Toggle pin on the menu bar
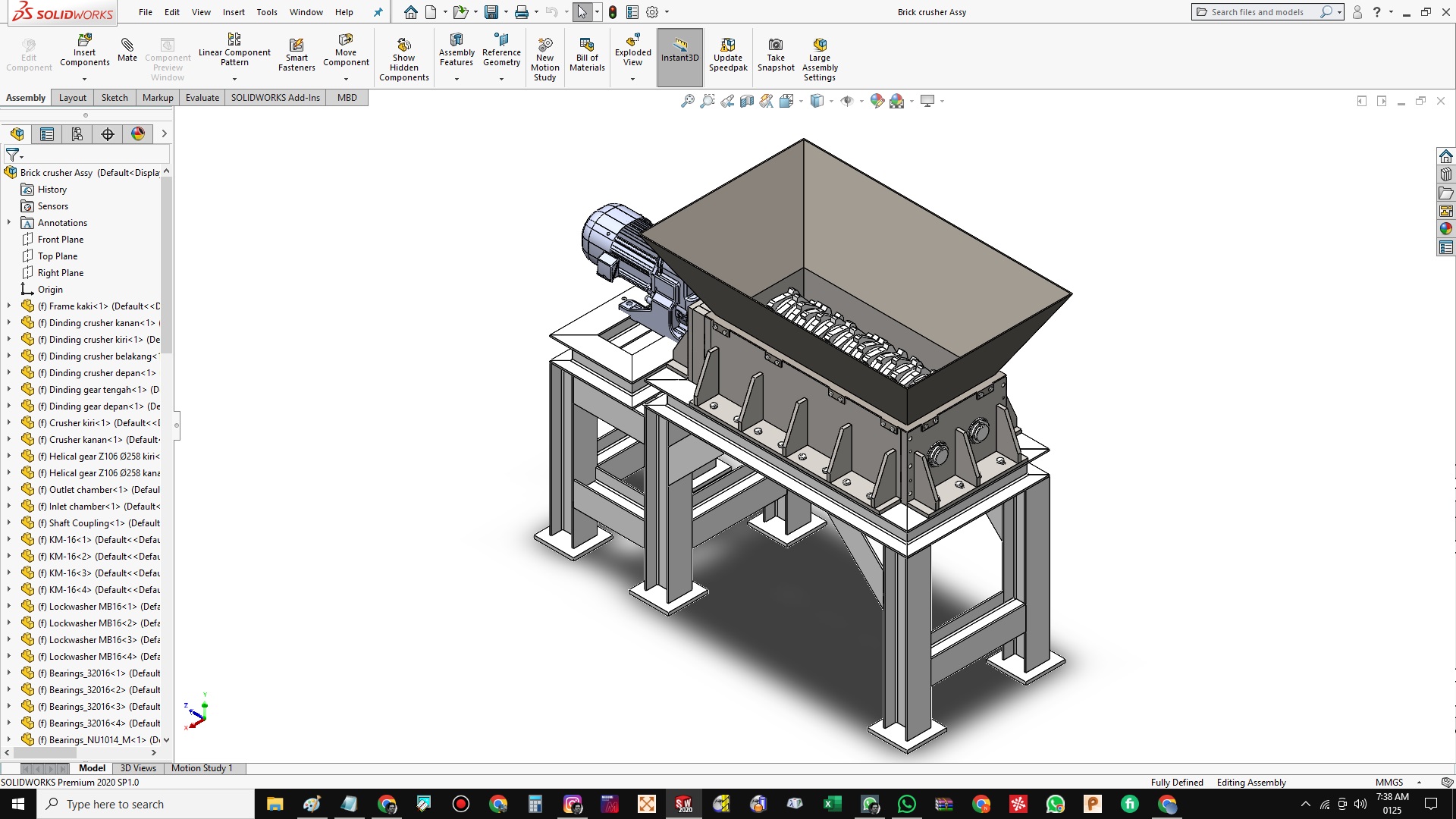Image resolution: width=1456 pixels, height=819 pixels. [378, 12]
